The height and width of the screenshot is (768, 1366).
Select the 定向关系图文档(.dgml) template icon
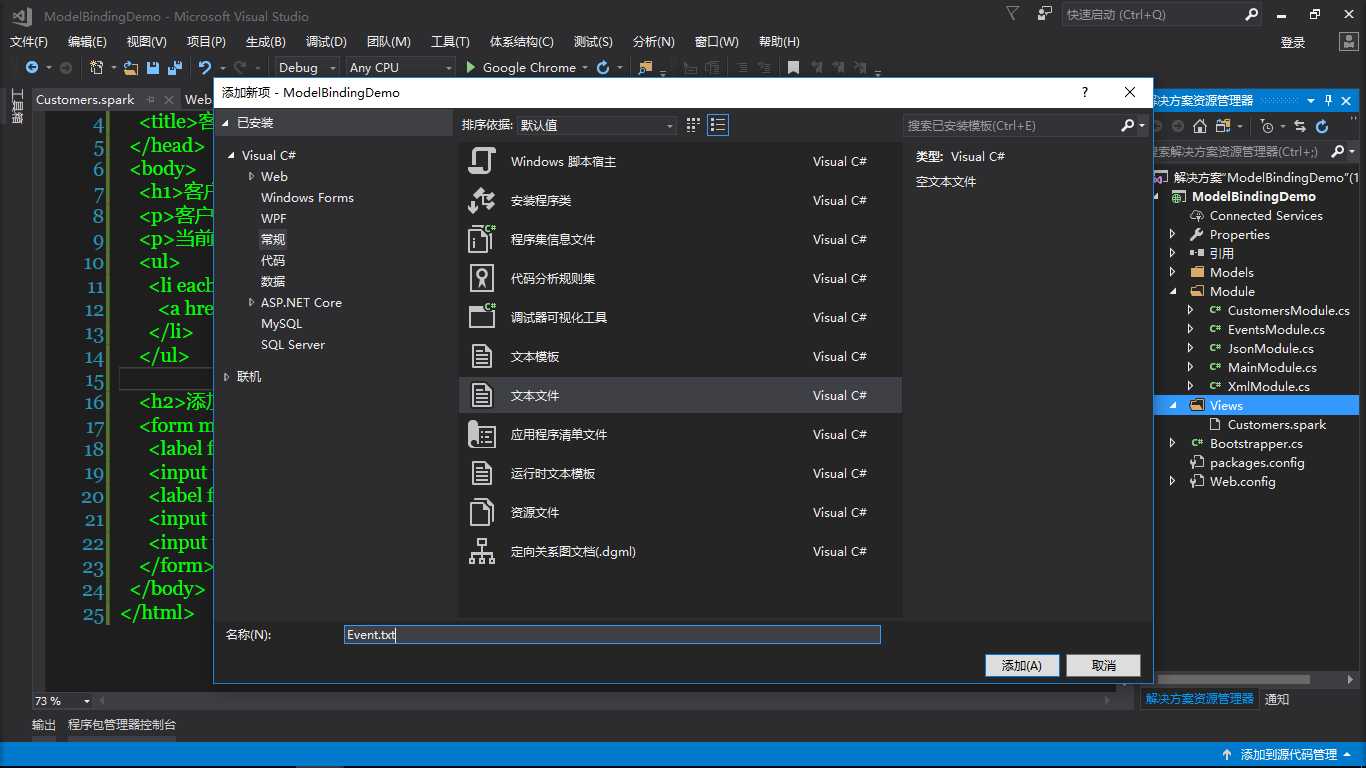point(482,551)
